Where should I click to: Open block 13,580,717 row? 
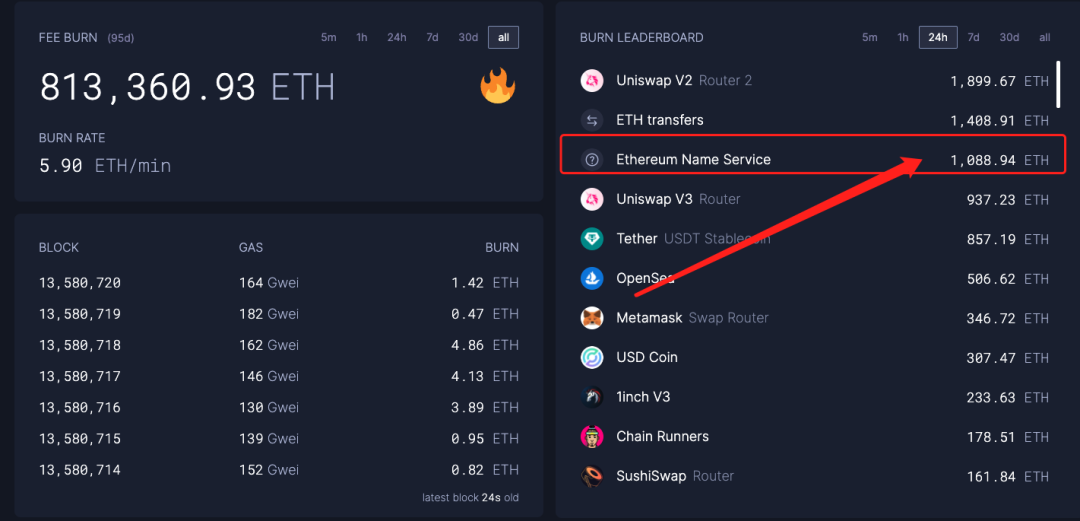click(80, 376)
